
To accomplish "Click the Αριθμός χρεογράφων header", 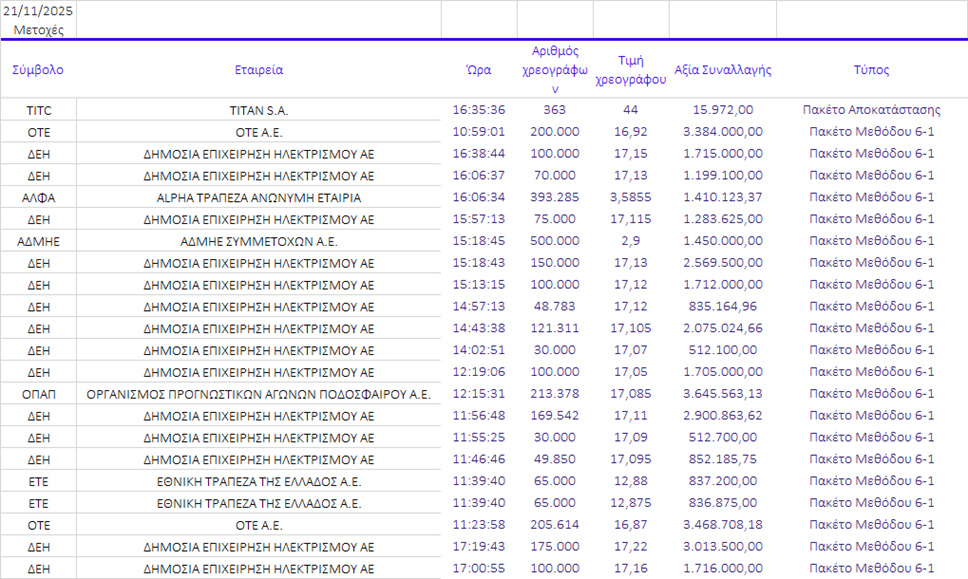I will pyautogui.click(x=555, y=70).
